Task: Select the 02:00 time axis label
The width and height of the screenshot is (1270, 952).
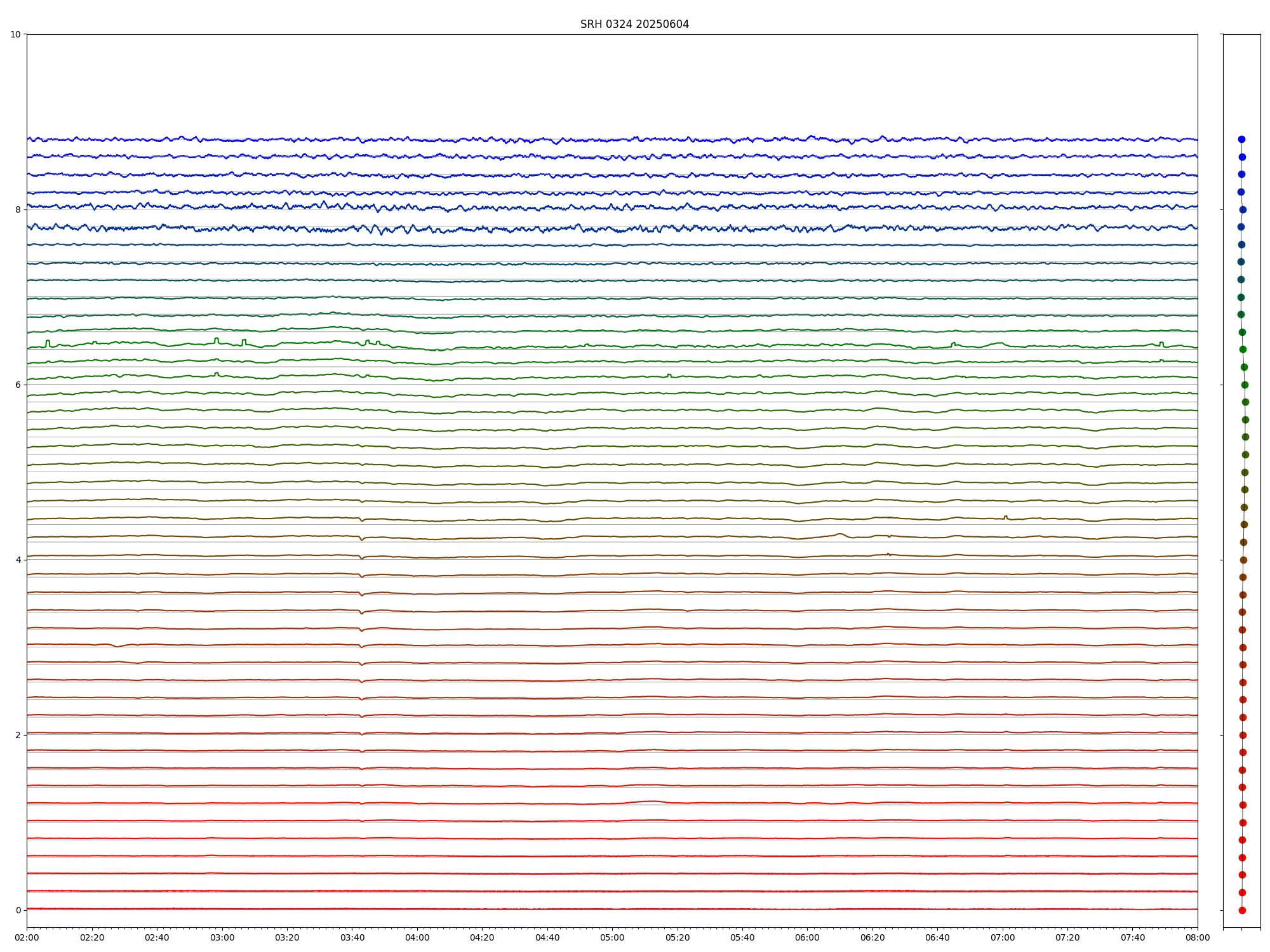Action: tap(27, 937)
